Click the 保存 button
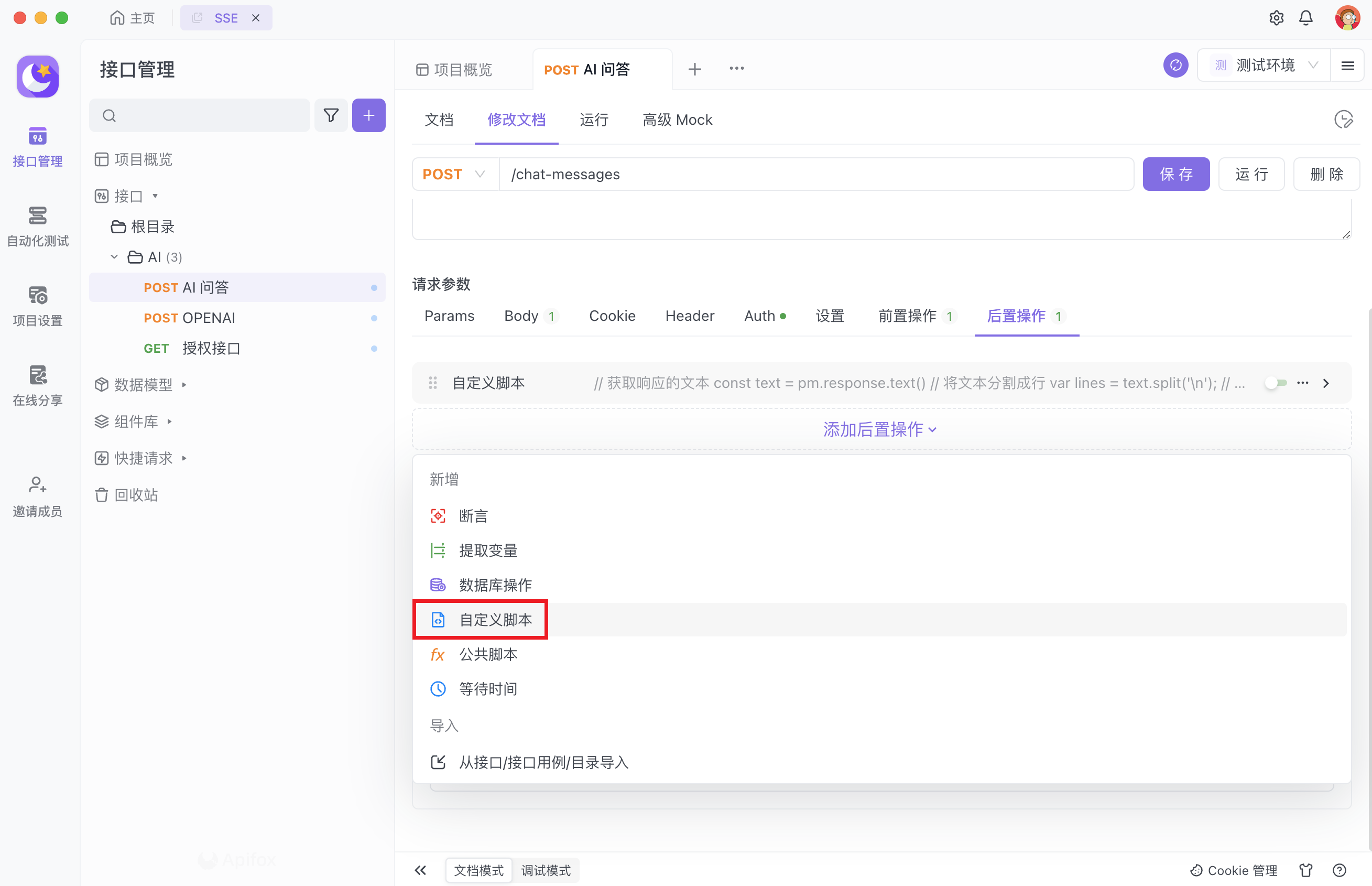1372x886 pixels. coord(1175,175)
